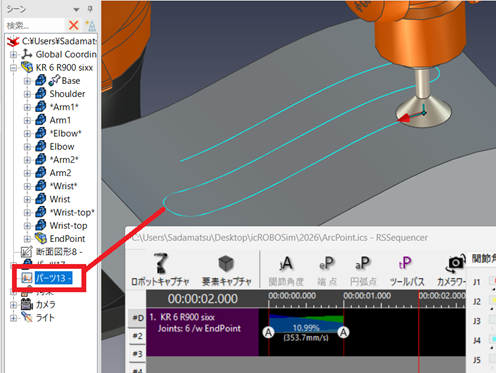Click the Base part icon
This screenshot has height=373, width=496.
(x=41, y=80)
